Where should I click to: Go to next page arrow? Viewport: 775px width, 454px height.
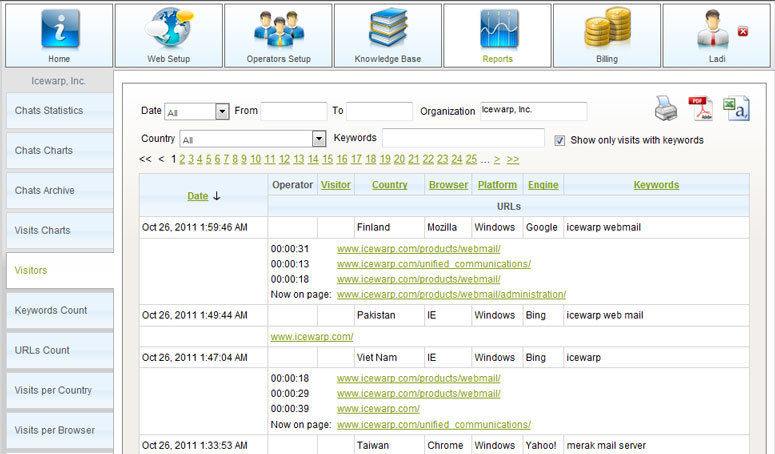click(497, 159)
